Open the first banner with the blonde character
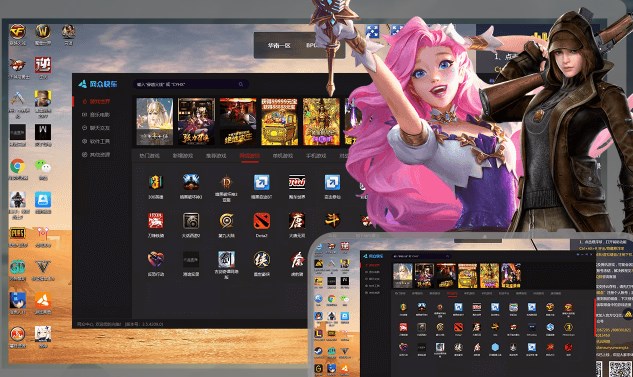The height and width of the screenshot is (377, 633). click(x=155, y=121)
